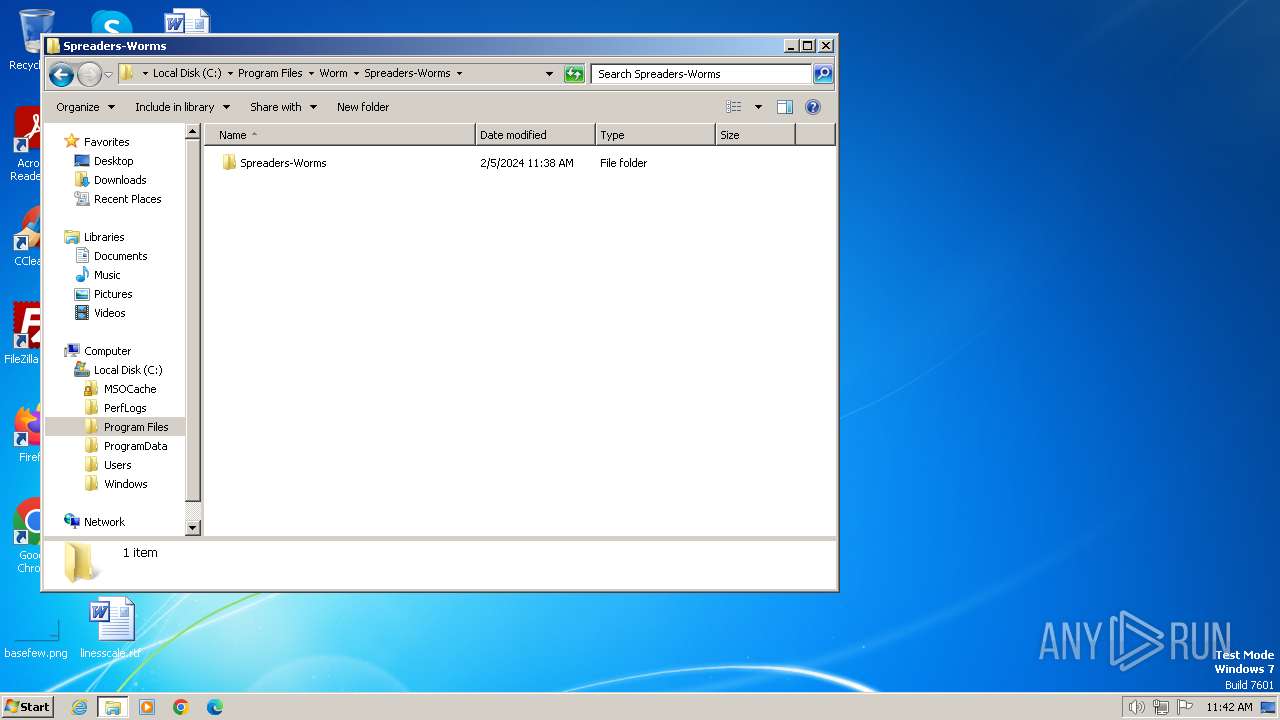Launch Windows Media Player from taskbar

coord(147,707)
